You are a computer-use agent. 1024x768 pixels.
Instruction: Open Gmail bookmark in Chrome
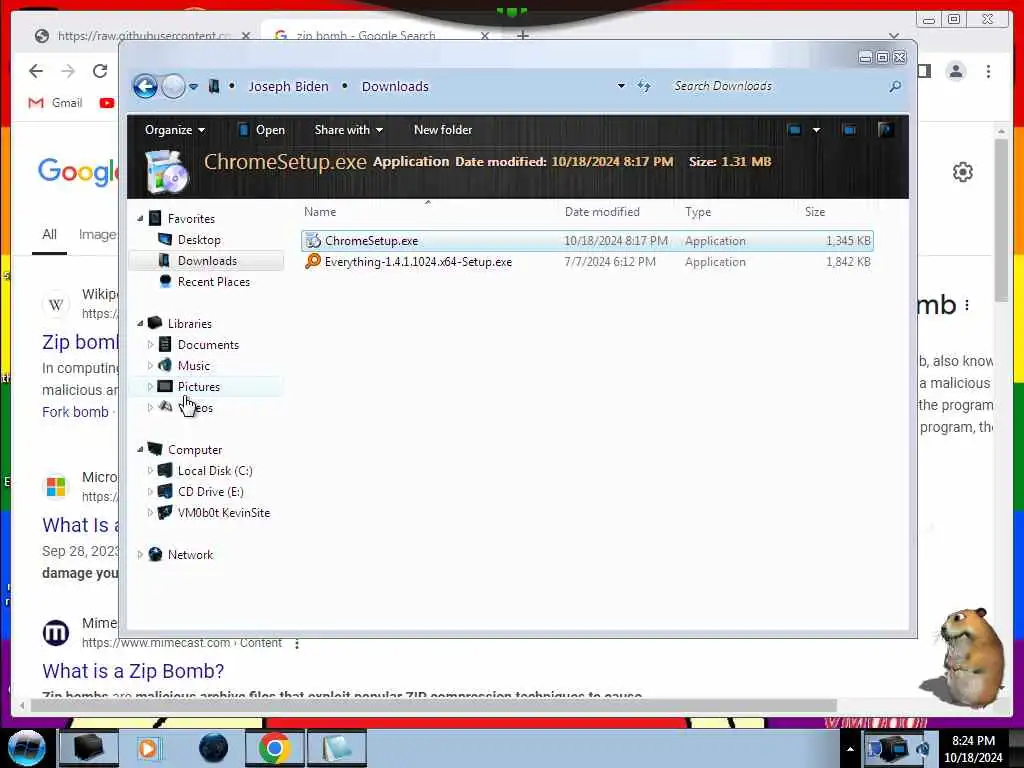tap(56, 103)
